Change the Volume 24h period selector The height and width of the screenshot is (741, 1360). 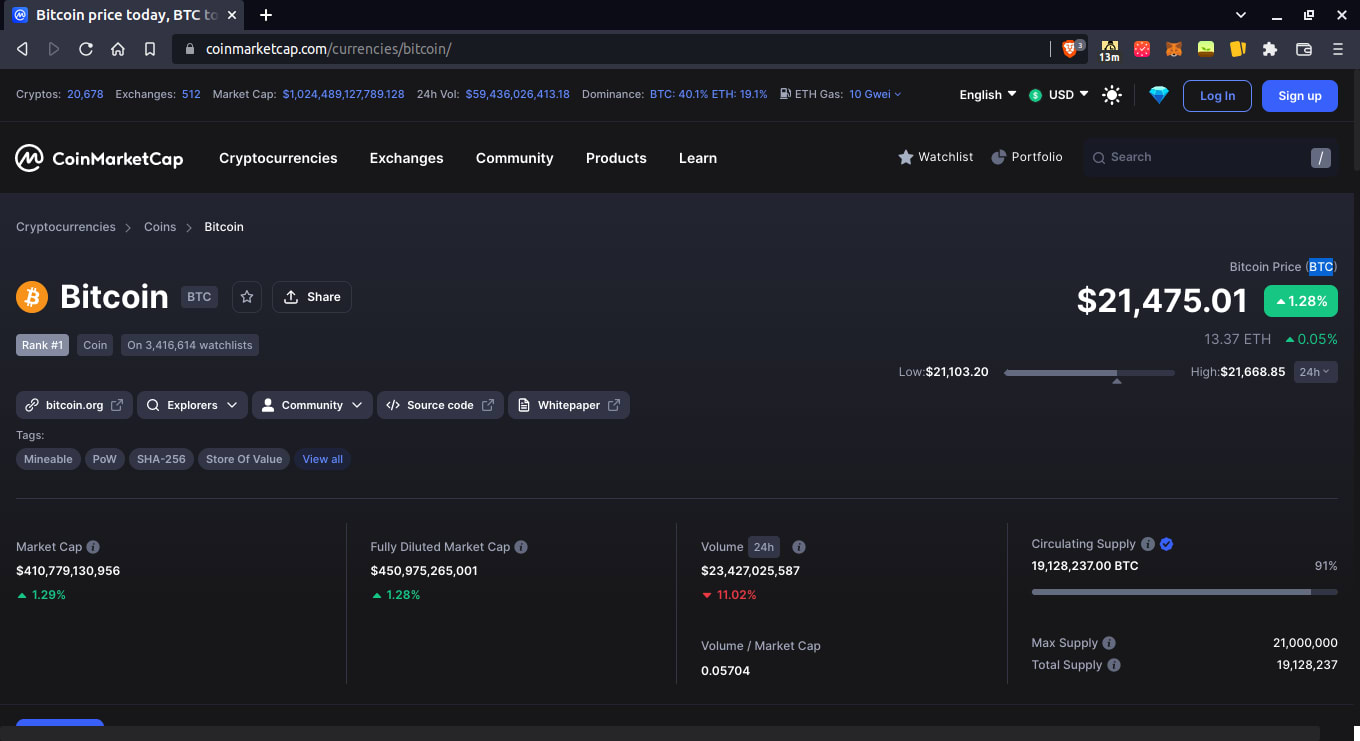pyautogui.click(x=764, y=547)
